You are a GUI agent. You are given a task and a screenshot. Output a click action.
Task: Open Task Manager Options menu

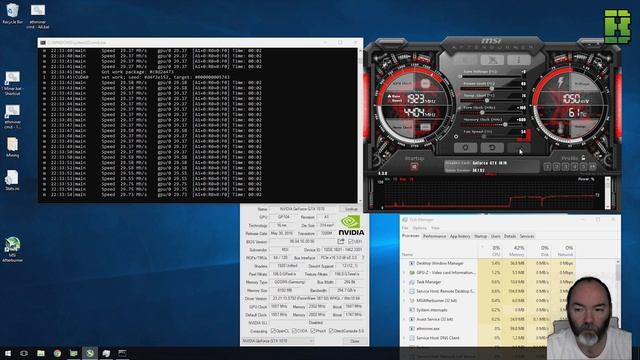pyautogui.click(x=419, y=228)
